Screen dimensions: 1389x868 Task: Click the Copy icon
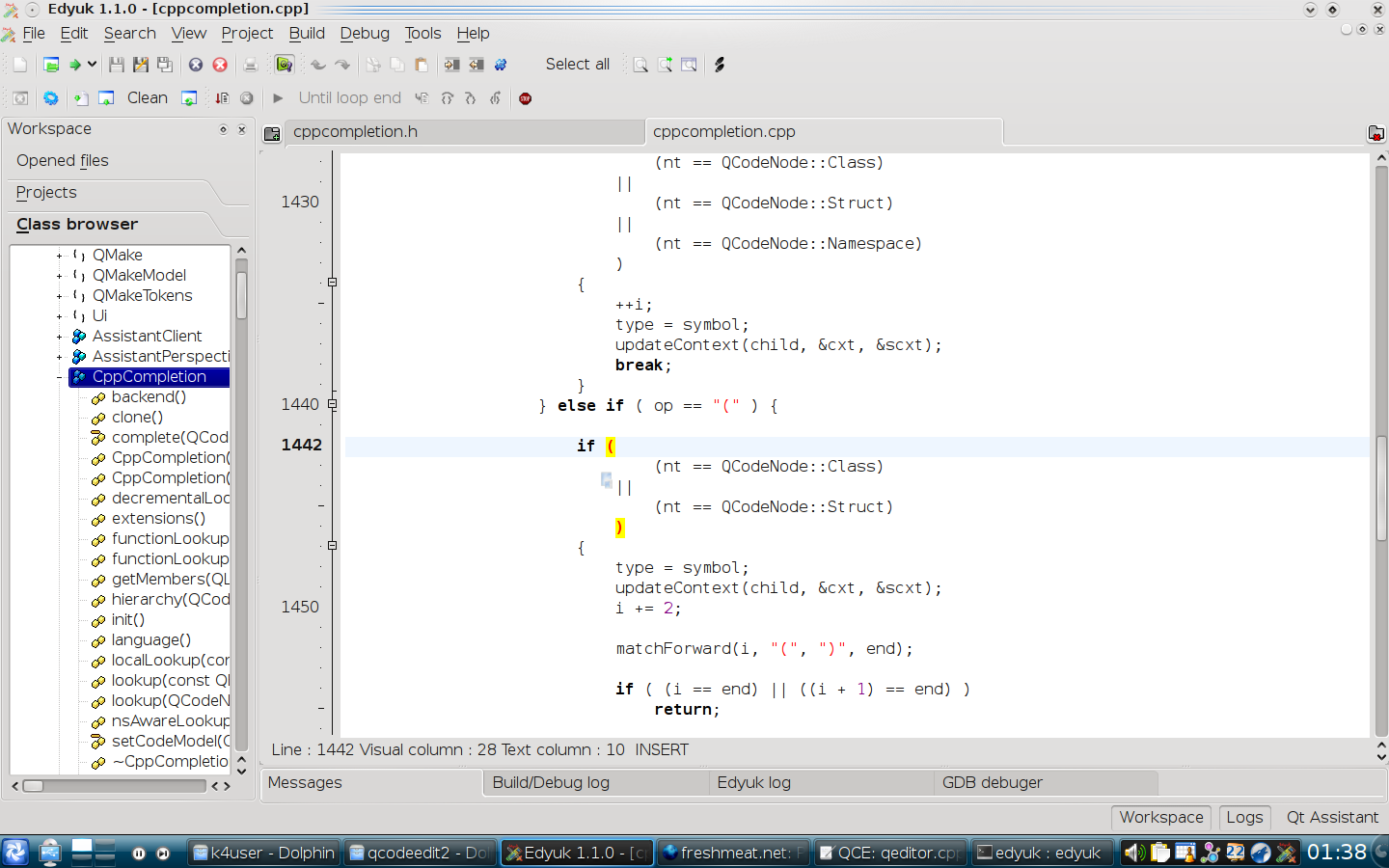click(x=397, y=65)
